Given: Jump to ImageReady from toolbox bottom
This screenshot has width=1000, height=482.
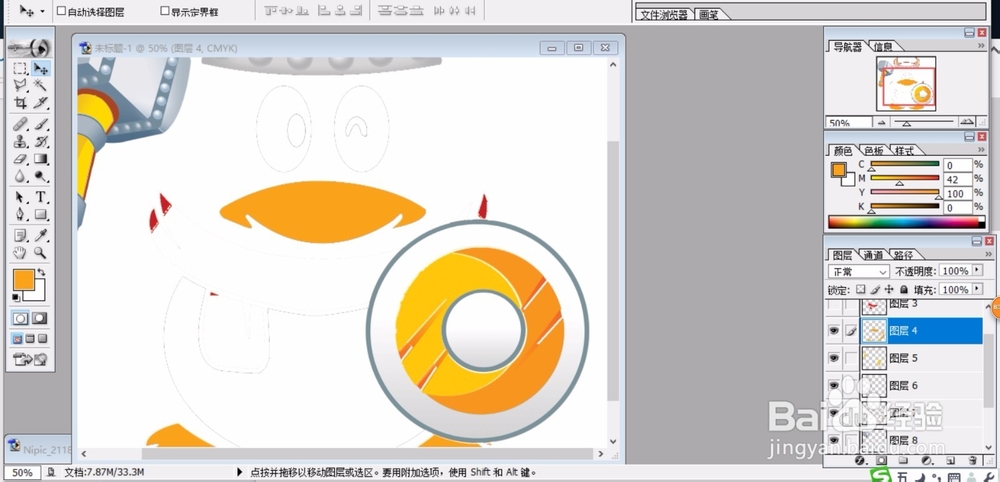Looking at the screenshot, I should pos(30,360).
